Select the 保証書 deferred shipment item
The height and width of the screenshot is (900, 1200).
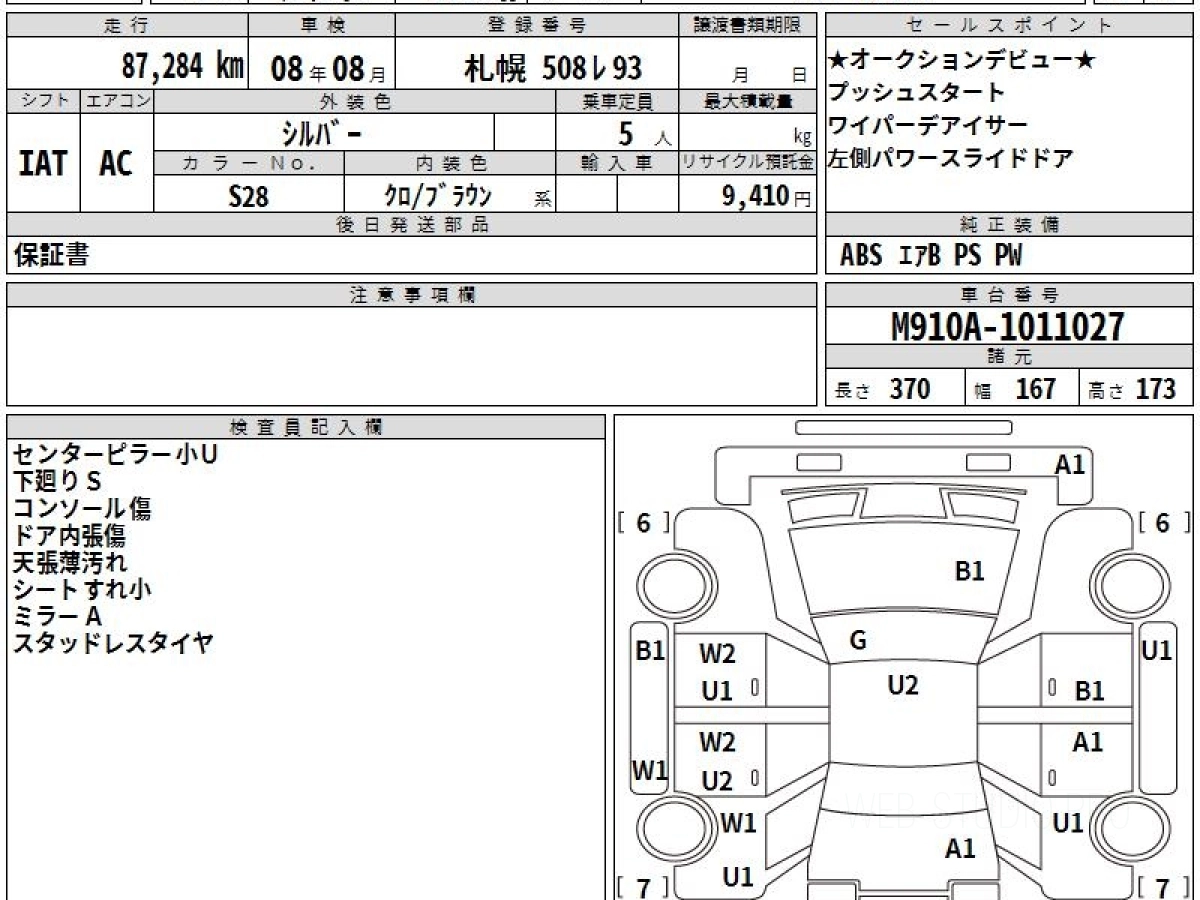tap(51, 255)
